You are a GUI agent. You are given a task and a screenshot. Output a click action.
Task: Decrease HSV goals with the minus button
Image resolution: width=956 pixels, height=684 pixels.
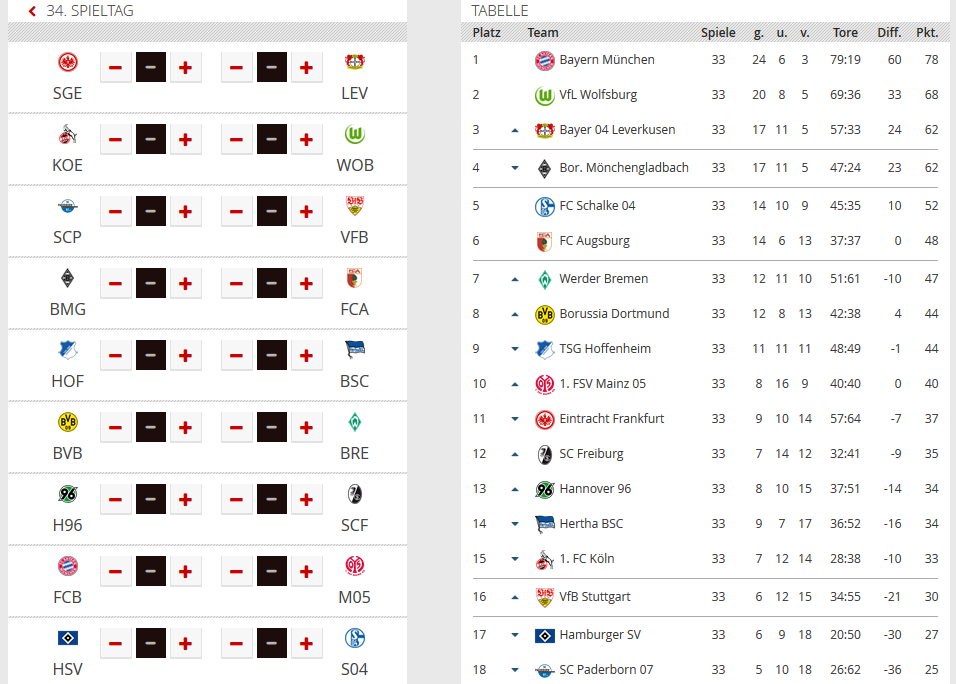[x=115, y=643]
